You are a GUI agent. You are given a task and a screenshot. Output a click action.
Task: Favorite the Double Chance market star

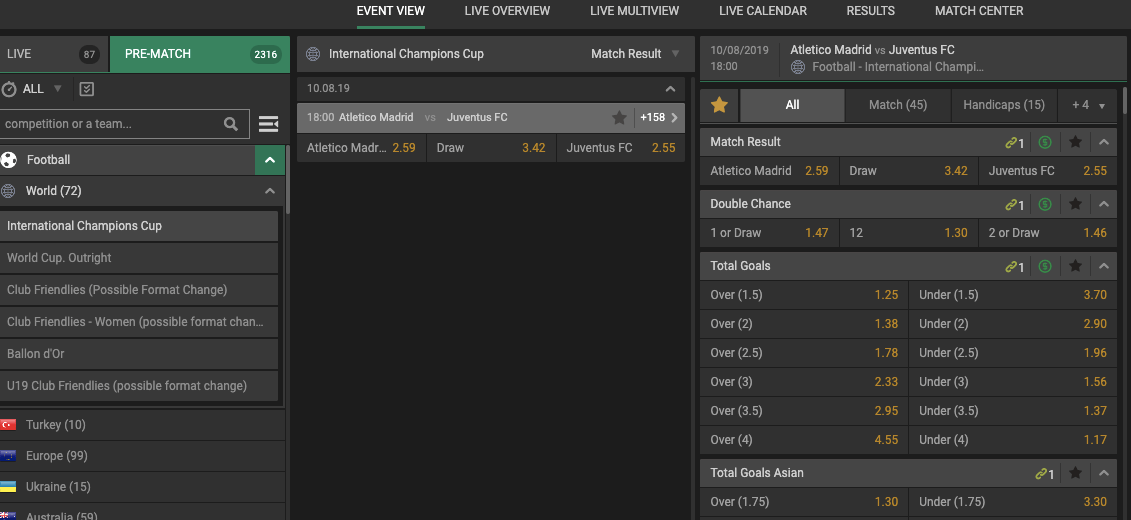1075,204
